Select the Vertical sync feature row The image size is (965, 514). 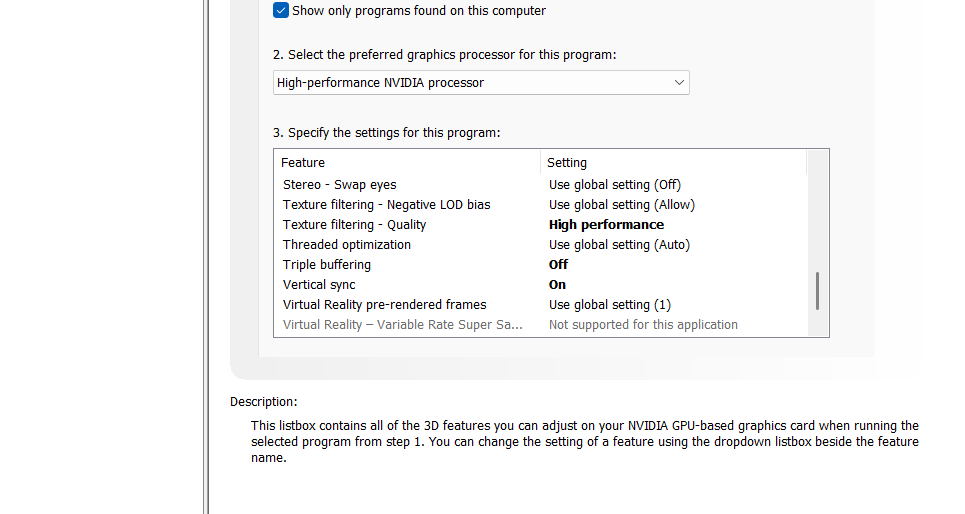click(319, 285)
